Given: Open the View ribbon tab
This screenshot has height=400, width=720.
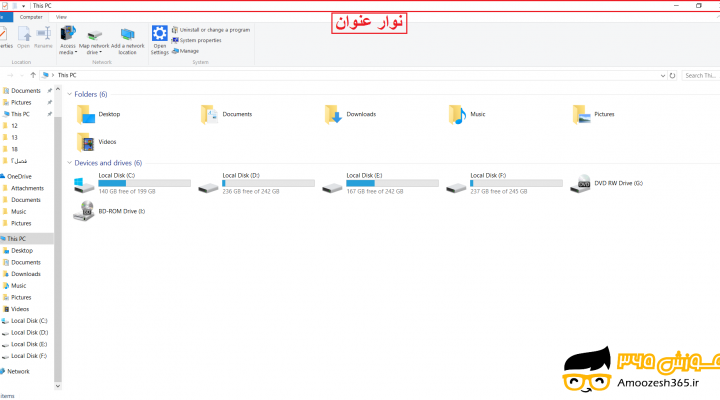Looking at the screenshot, I should tap(61, 17).
